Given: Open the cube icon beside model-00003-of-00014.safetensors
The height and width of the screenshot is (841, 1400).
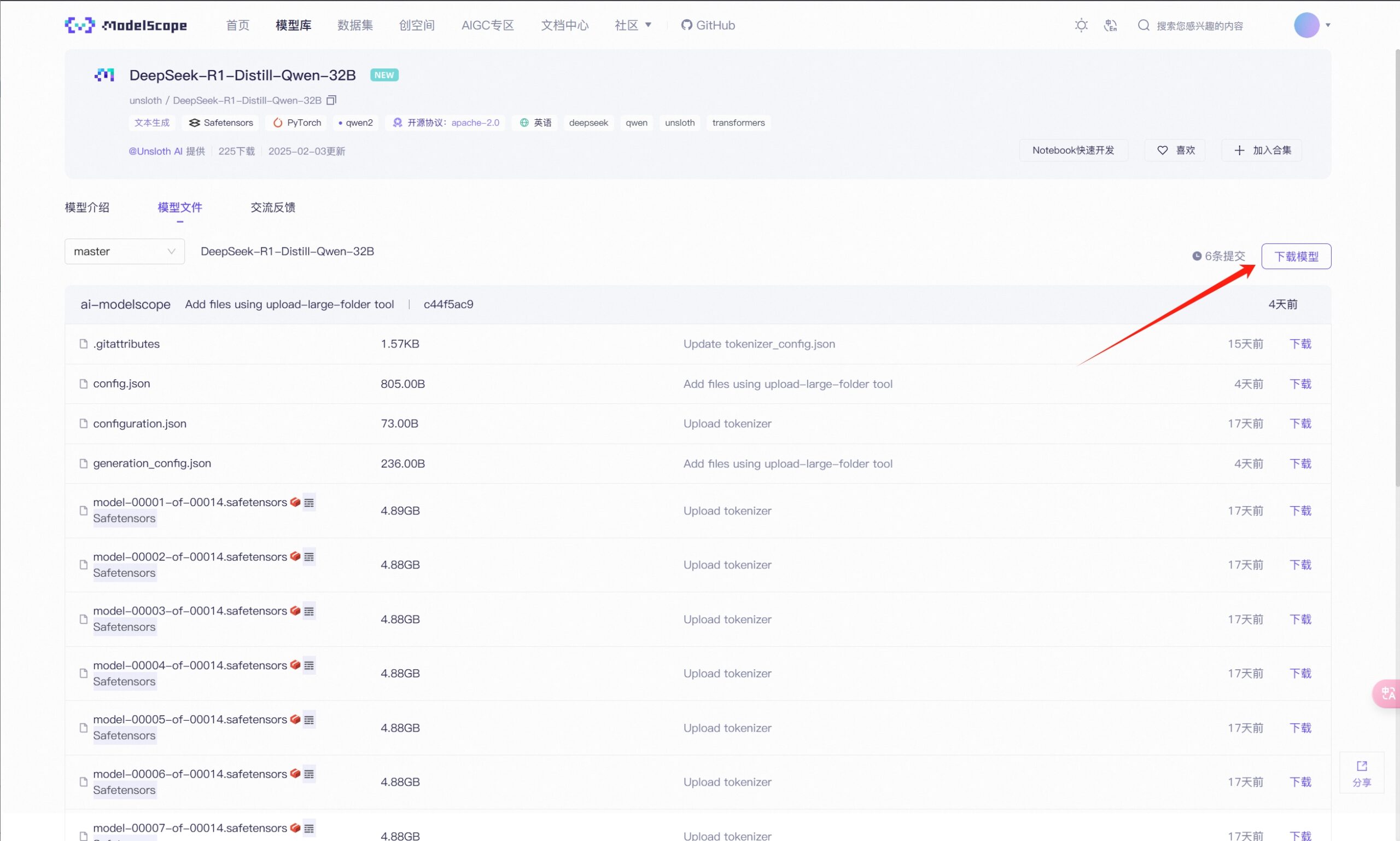Looking at the screenshot, I should click(x=295, y=611).
